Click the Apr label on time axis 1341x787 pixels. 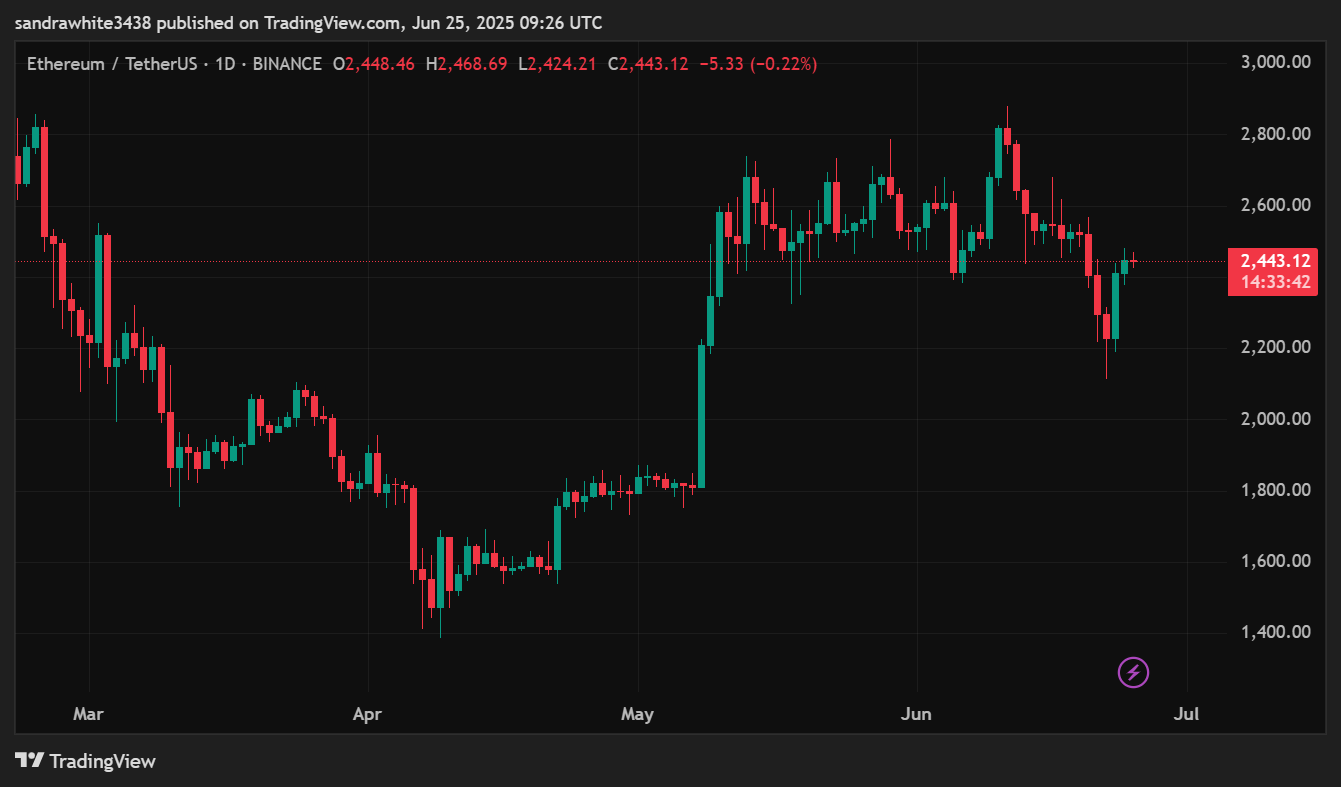coord(368,714)
